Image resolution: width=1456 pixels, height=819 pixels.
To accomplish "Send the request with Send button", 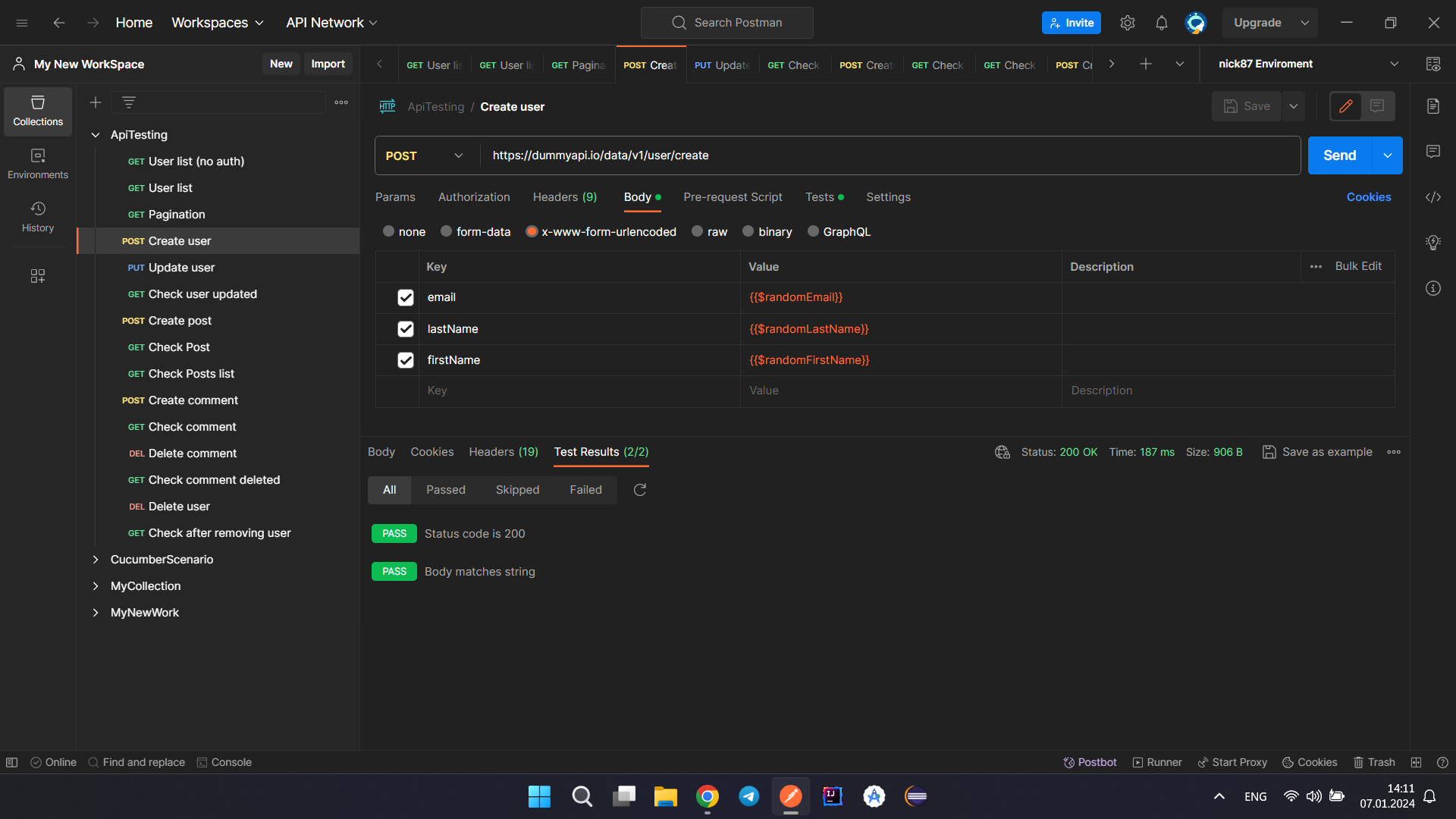I will tap(1340, 155).
